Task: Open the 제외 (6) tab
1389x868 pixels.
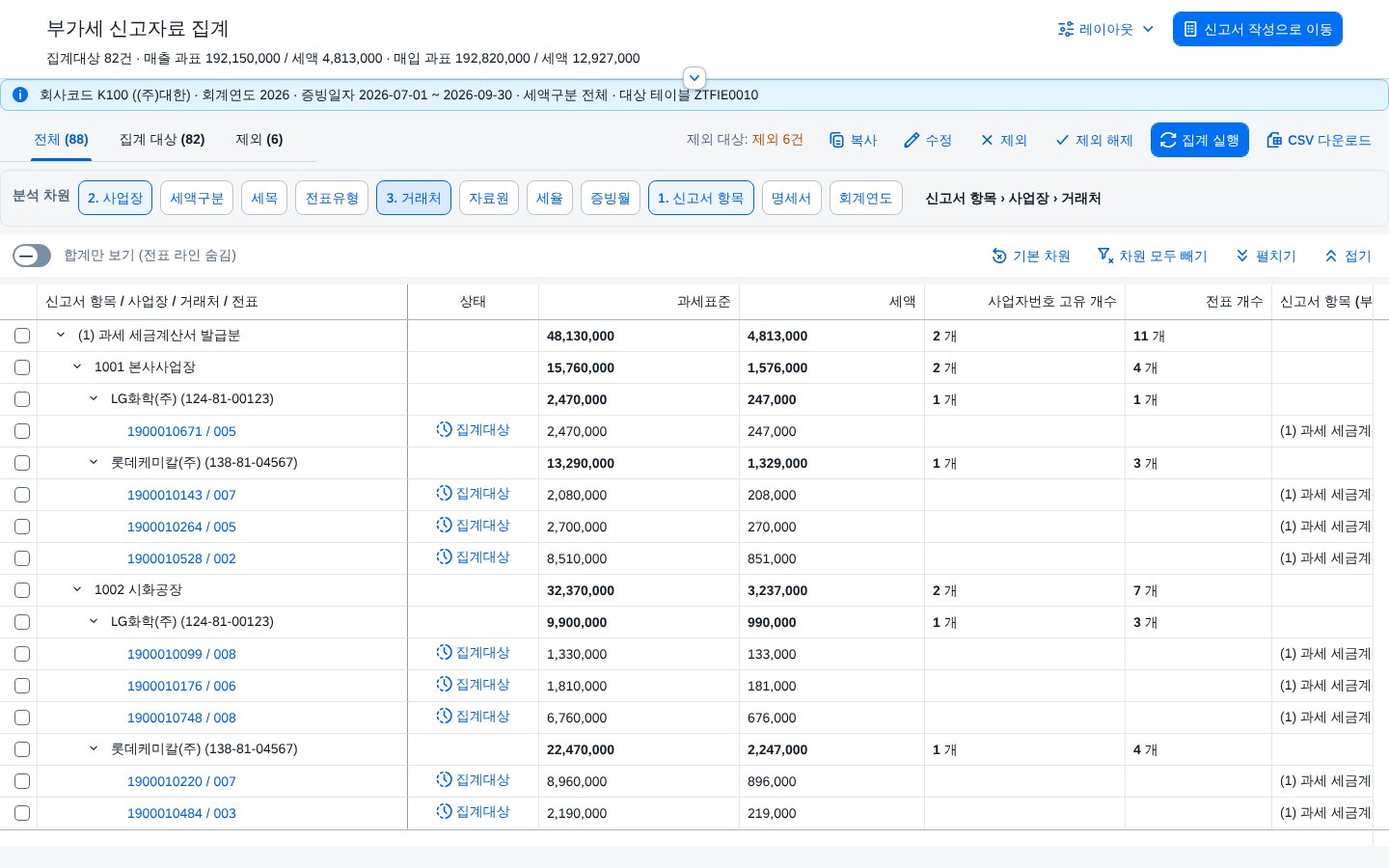Action: [259, 140]
